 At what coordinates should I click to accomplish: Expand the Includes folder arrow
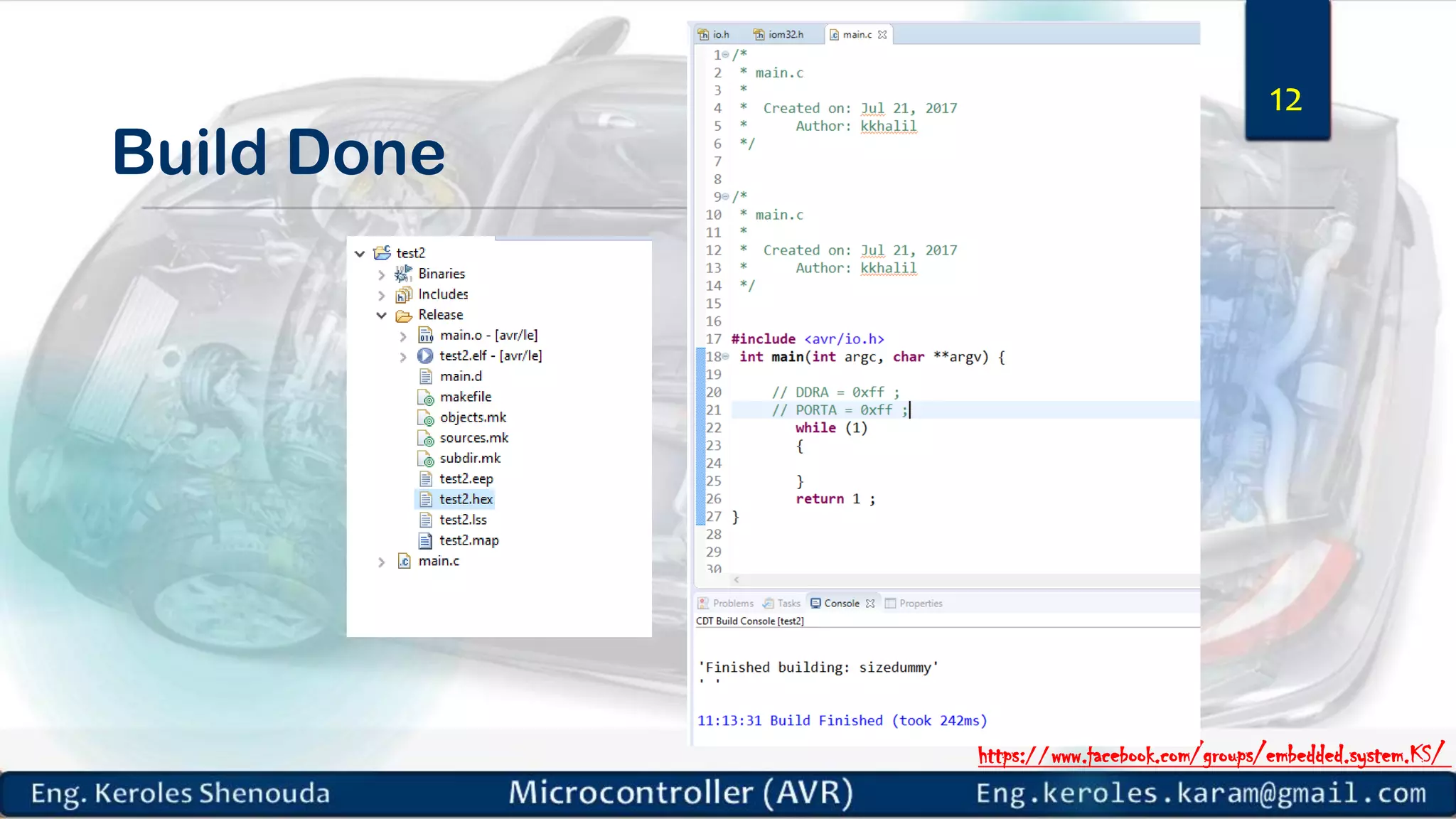[x=382, y=295]
